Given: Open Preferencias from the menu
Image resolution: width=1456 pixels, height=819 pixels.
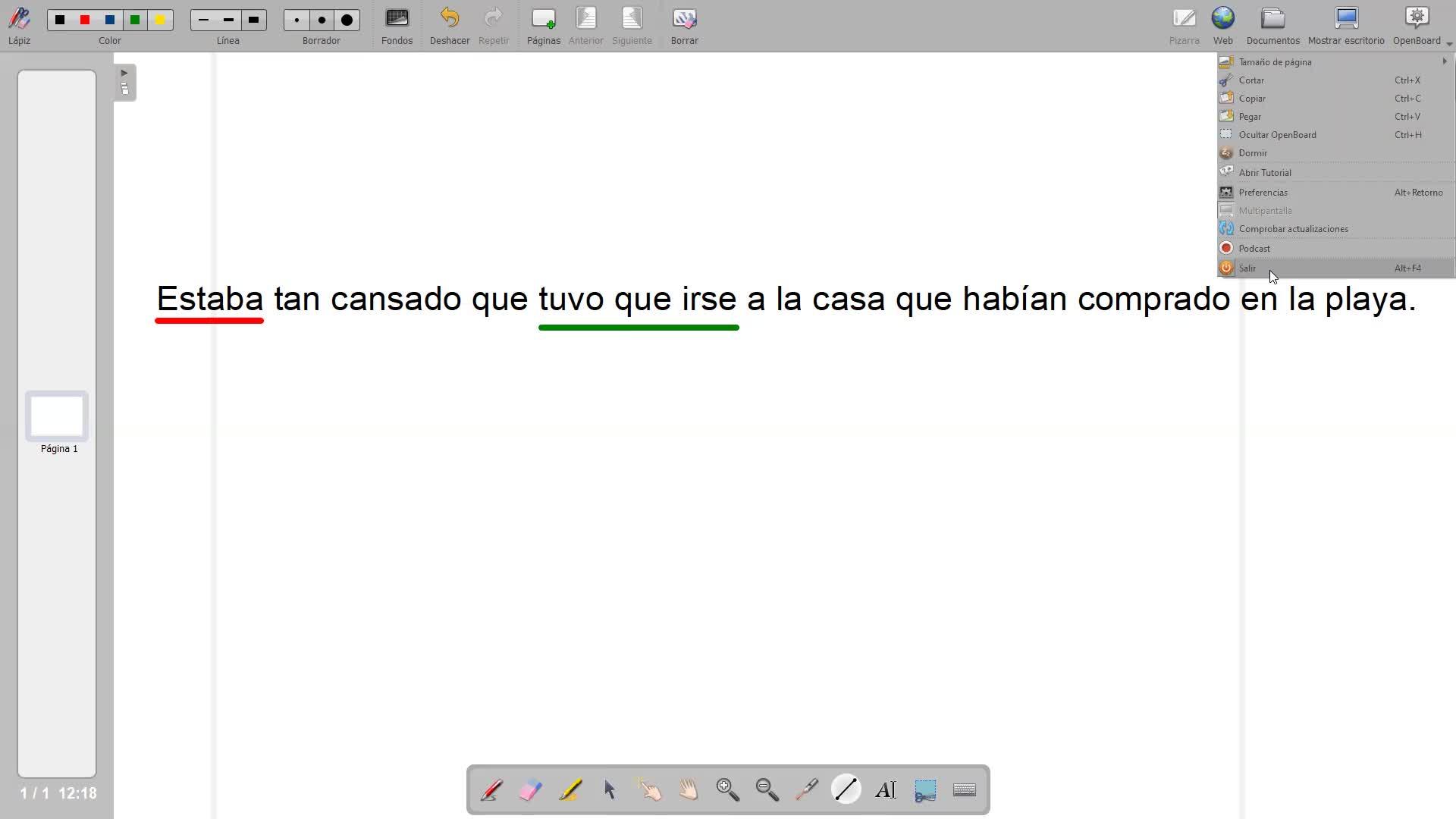Looking at the screenshot, I should 1263,193.
